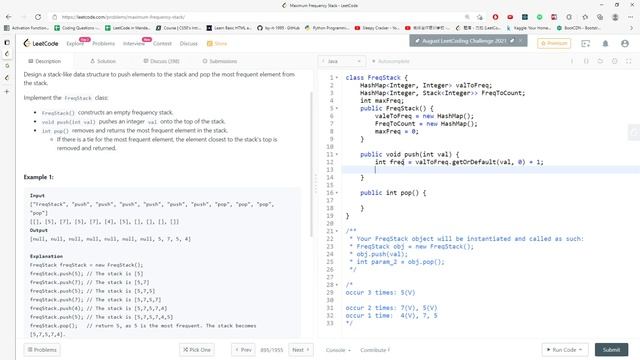Open the GitHub bookmark
Viewport: 640px width, 360px height.
[278, 28]
